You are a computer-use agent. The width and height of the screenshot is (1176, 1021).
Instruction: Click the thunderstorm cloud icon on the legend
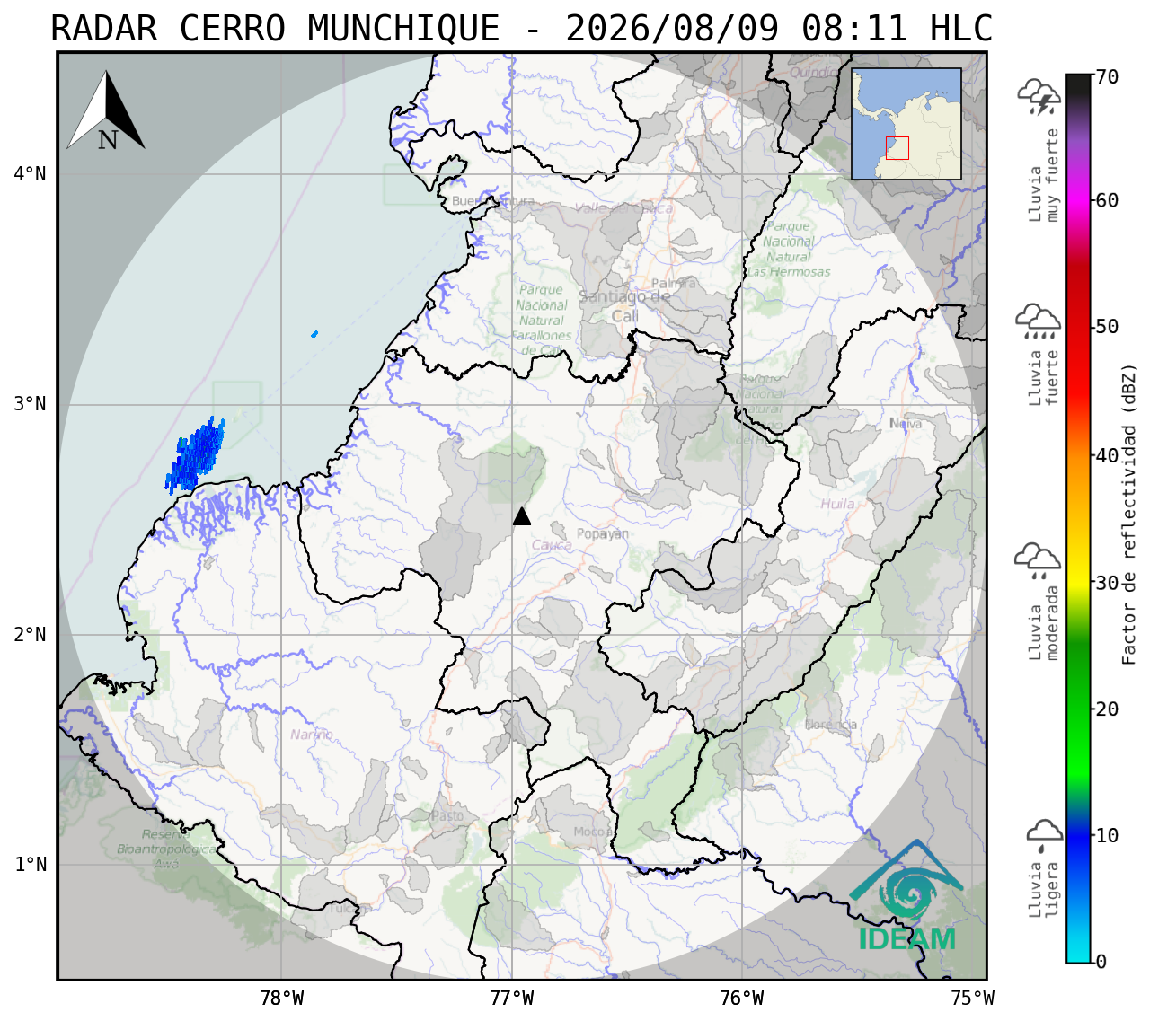point(1039,97)
